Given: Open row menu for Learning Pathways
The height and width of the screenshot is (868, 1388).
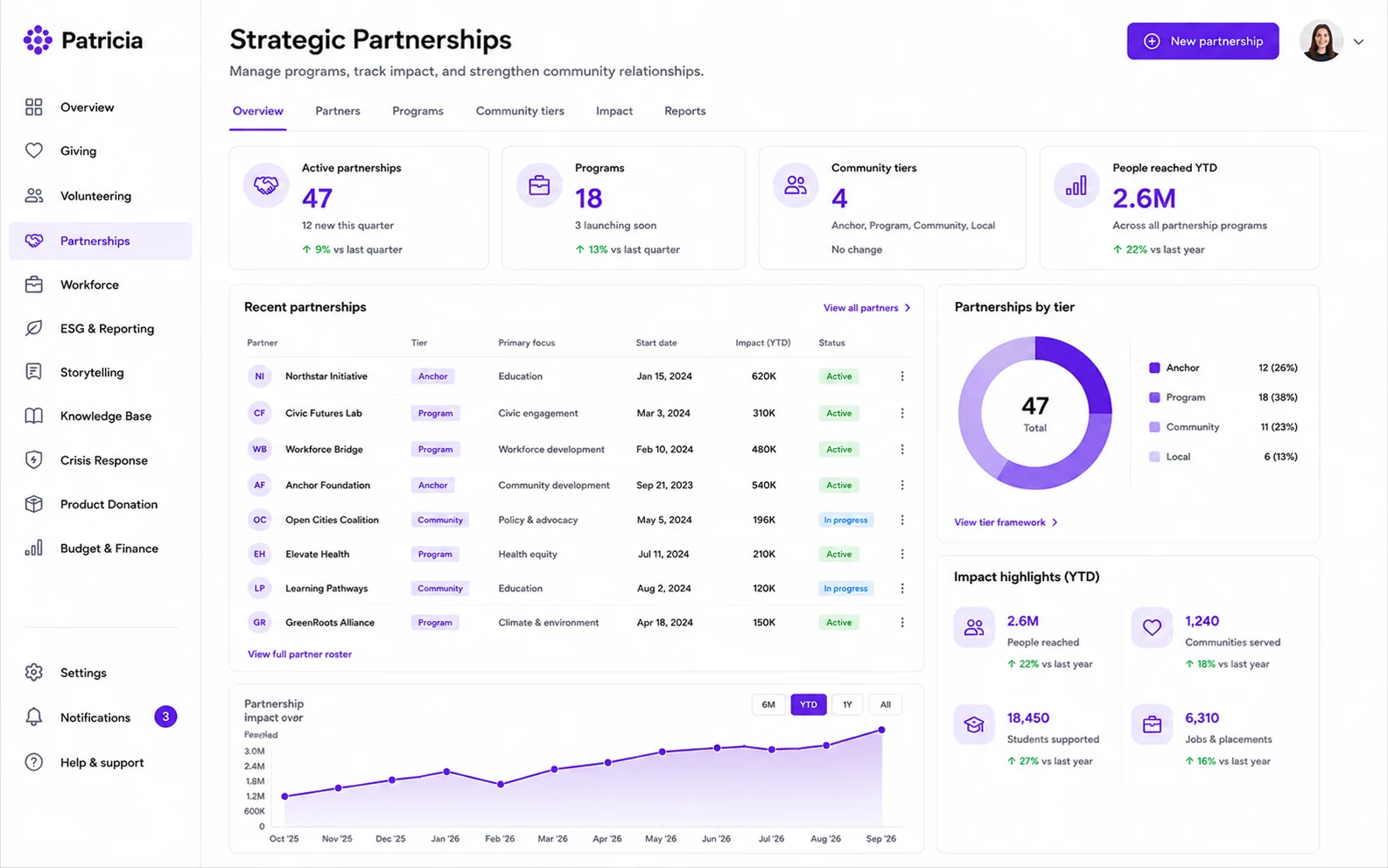Looking at the screenshot, I should pos(902,588).
